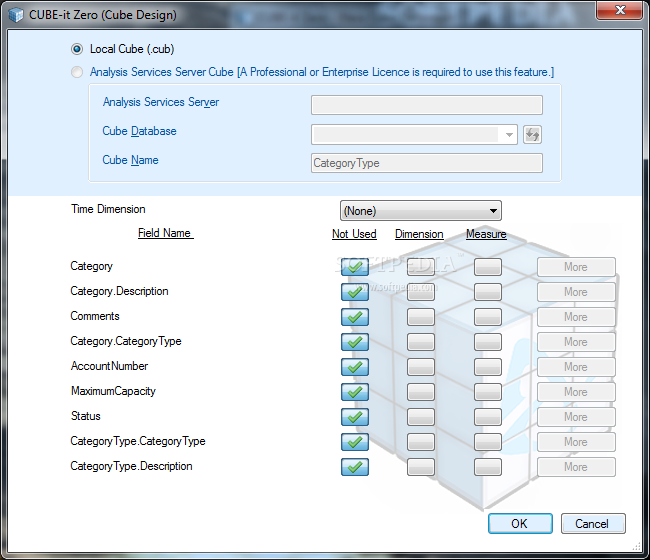Click the Cube Name label
The width and height of the screenshot is (650, 560).
click(x=130, y=160)
